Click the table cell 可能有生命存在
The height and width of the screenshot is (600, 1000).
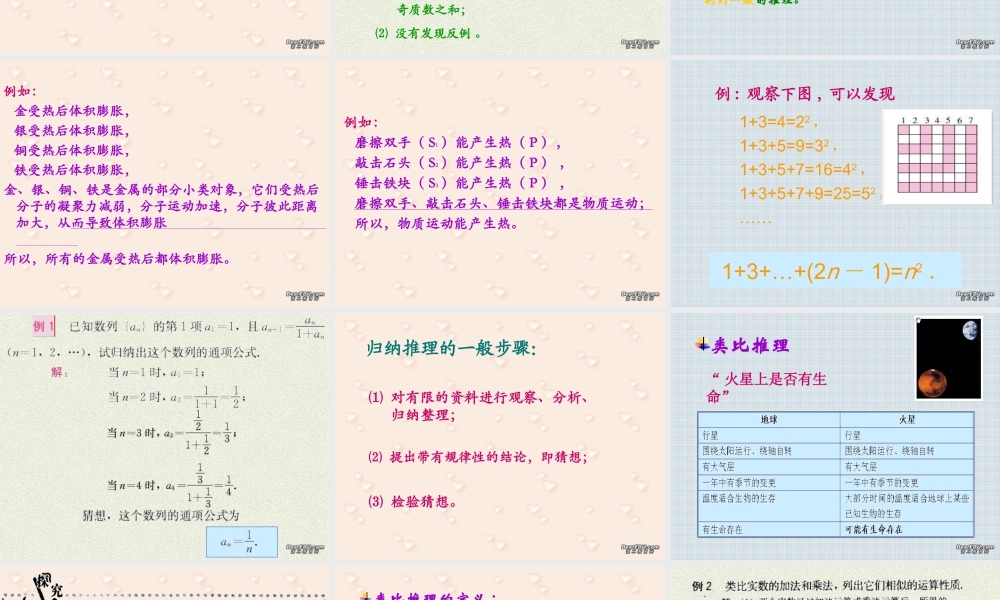[x=907, y=529]
